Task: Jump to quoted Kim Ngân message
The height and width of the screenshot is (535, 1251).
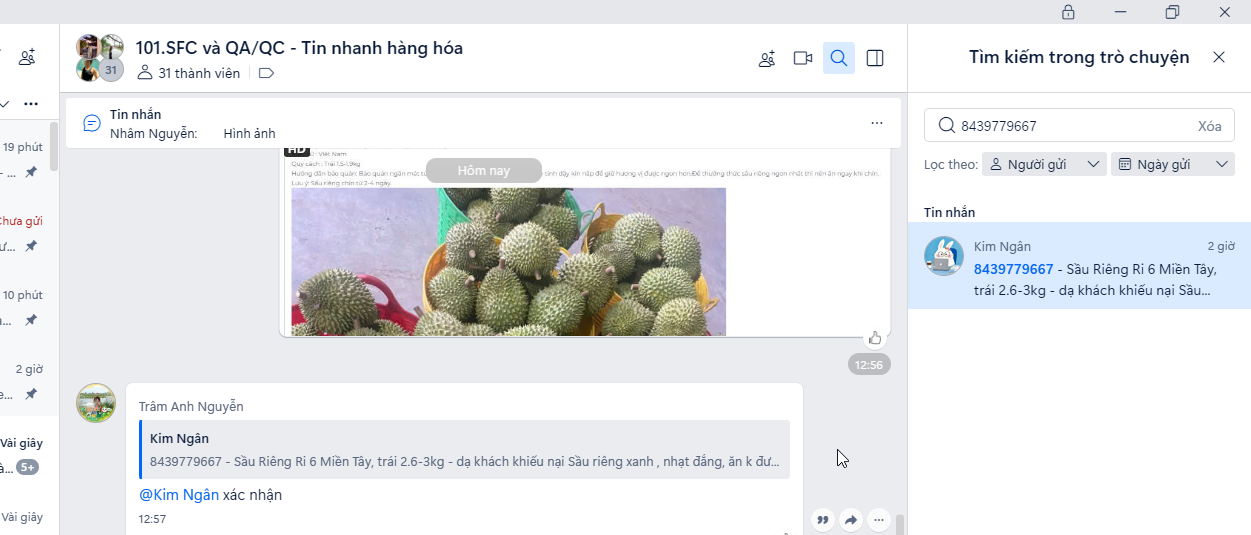Action: [464, 449]
